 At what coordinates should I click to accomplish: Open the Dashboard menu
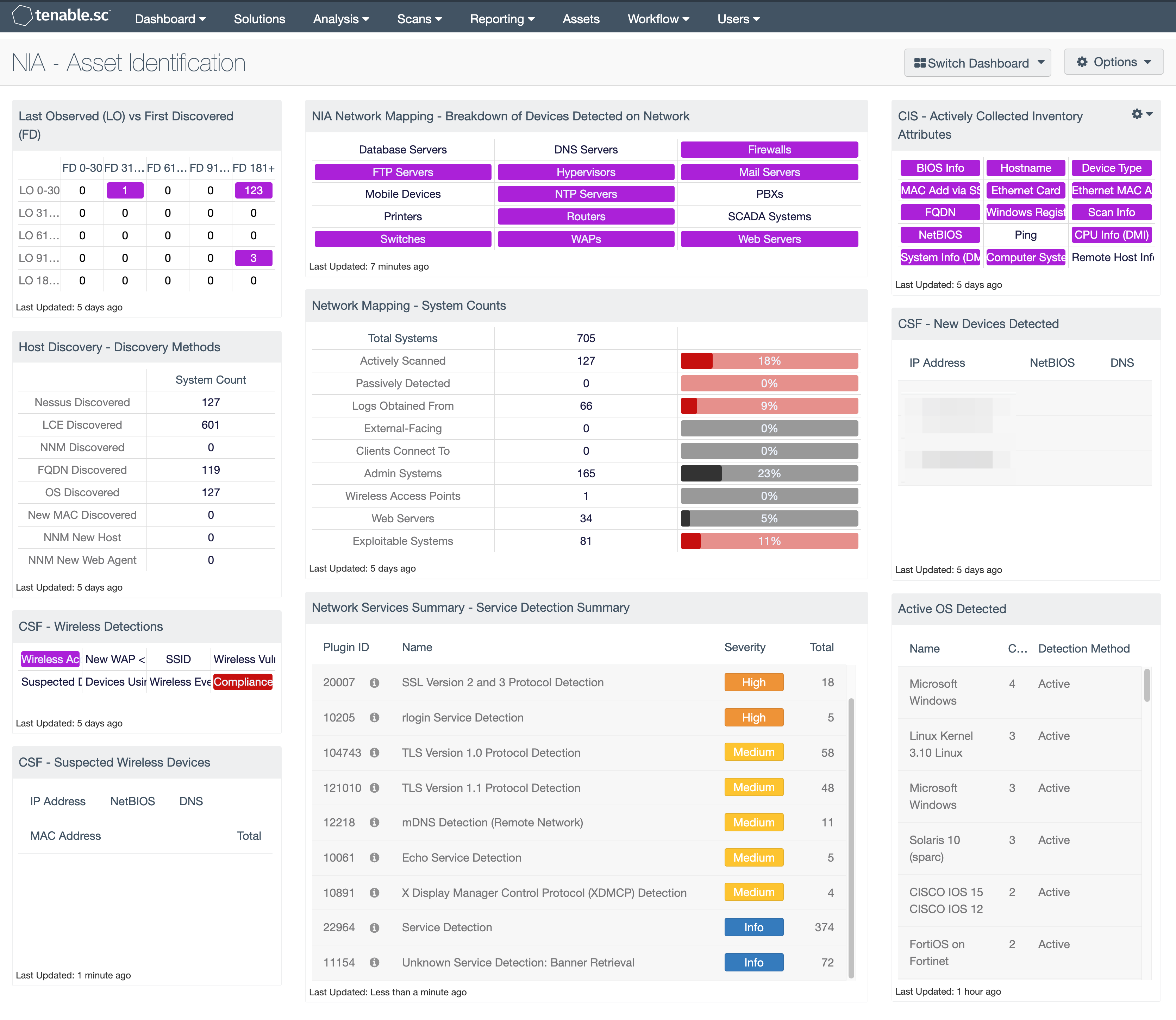(170, 19)
